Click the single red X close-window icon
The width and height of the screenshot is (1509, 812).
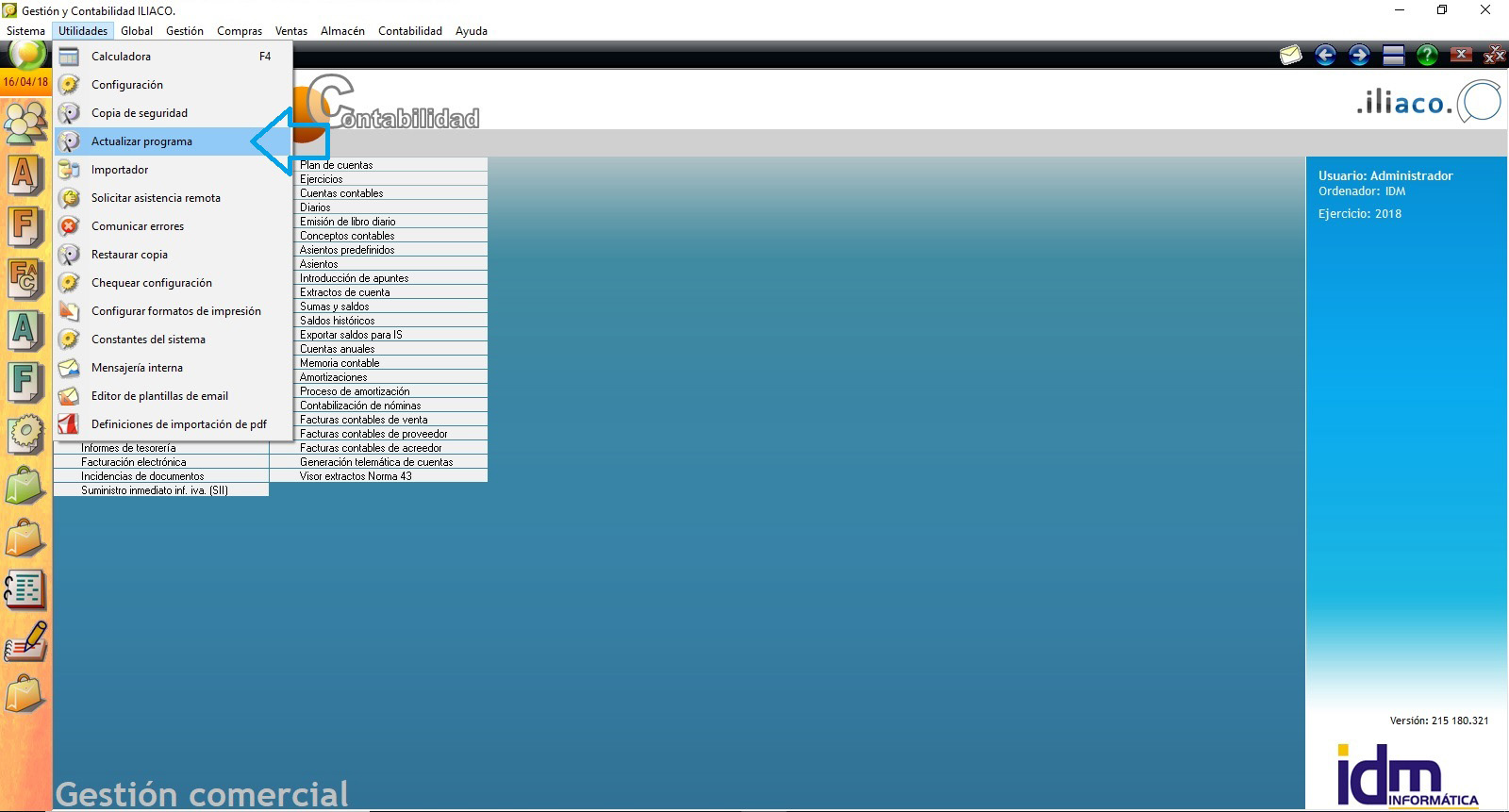1461,55
